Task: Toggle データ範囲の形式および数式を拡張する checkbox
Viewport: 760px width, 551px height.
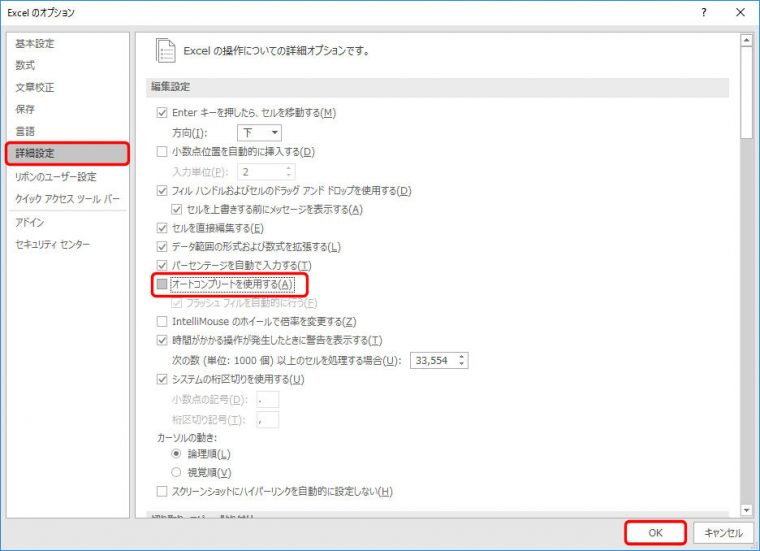Action: [162, 247]
